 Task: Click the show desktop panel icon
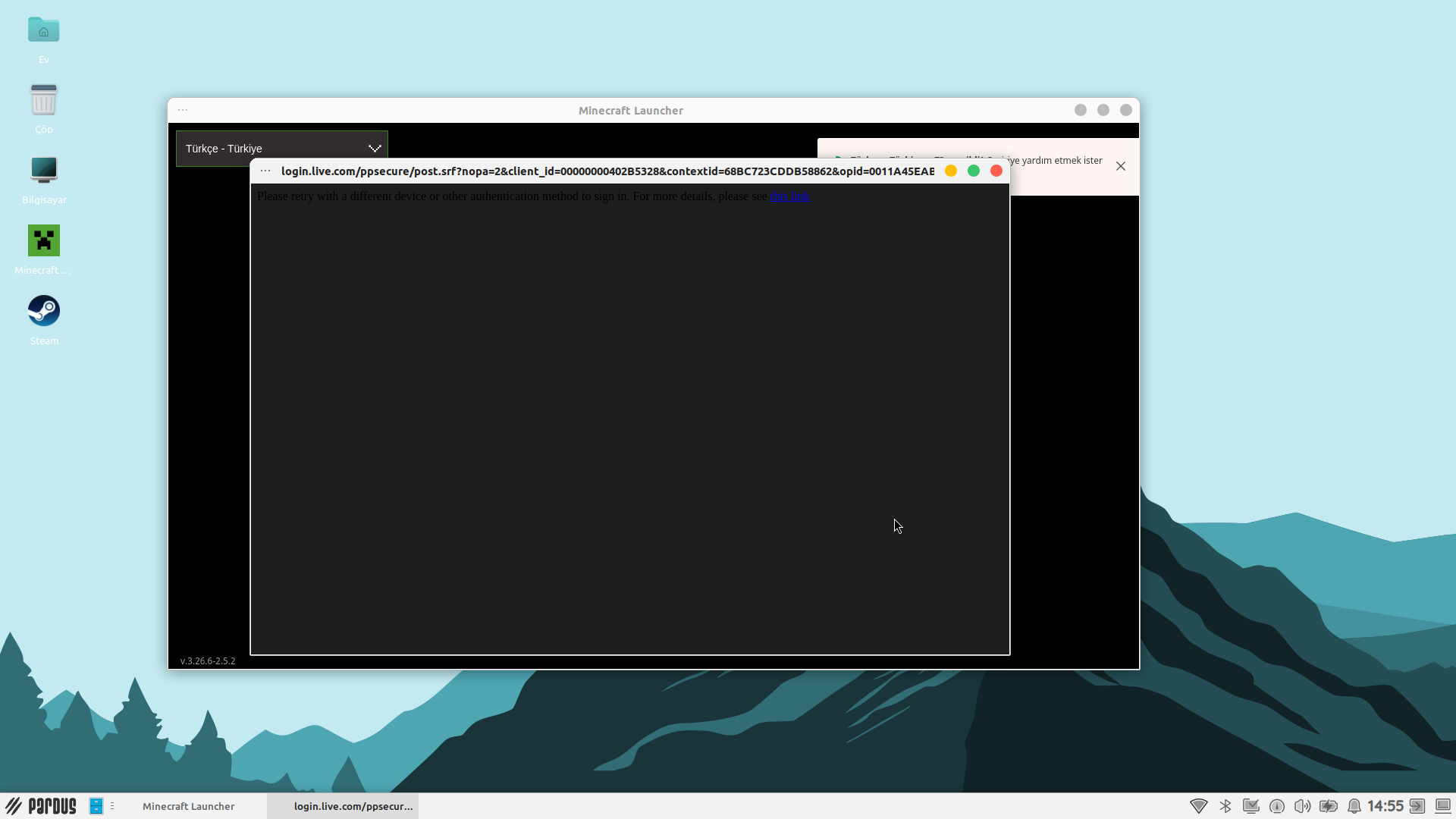[x=1443, y=806]
